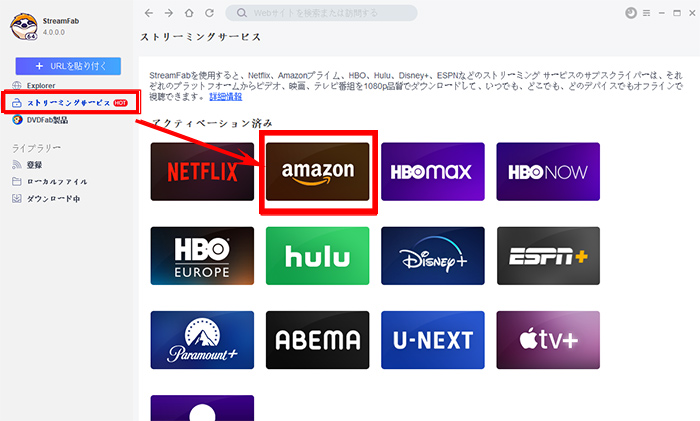Click the StreamFab app name text
700x421 pixels.
[61, 21]
